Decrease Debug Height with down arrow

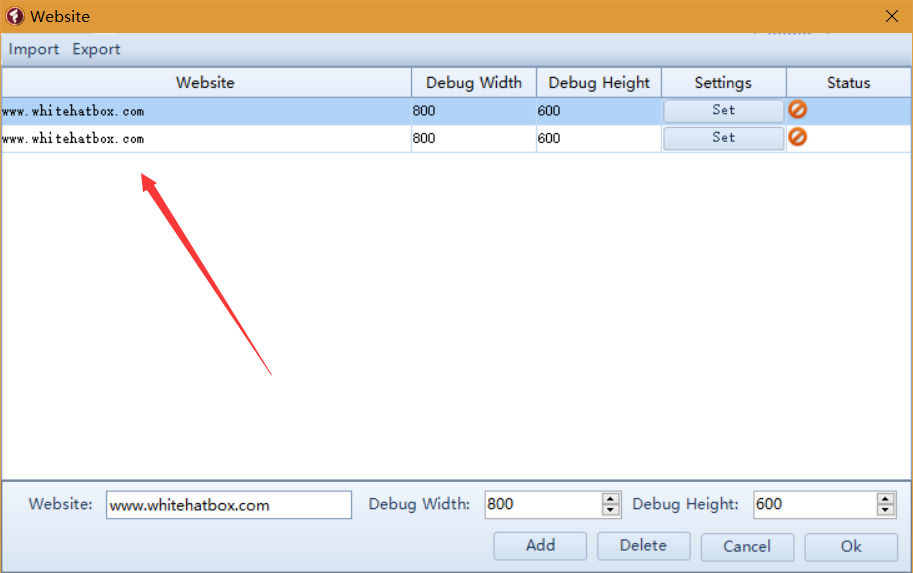point(885,510)
